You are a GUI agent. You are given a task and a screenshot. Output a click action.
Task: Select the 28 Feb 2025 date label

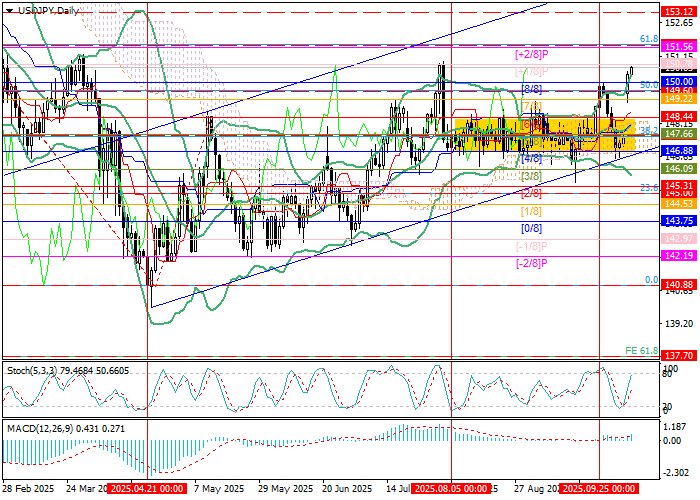pos(29,489)
